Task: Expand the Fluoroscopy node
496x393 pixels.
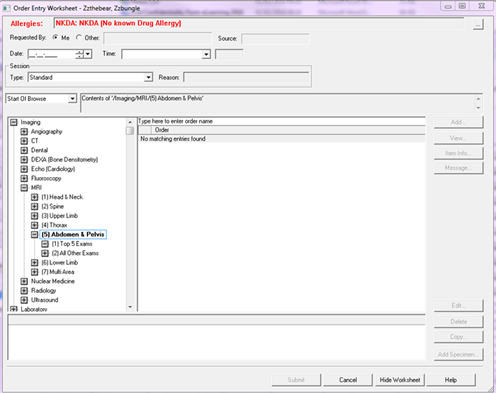Action: [24, 178]
